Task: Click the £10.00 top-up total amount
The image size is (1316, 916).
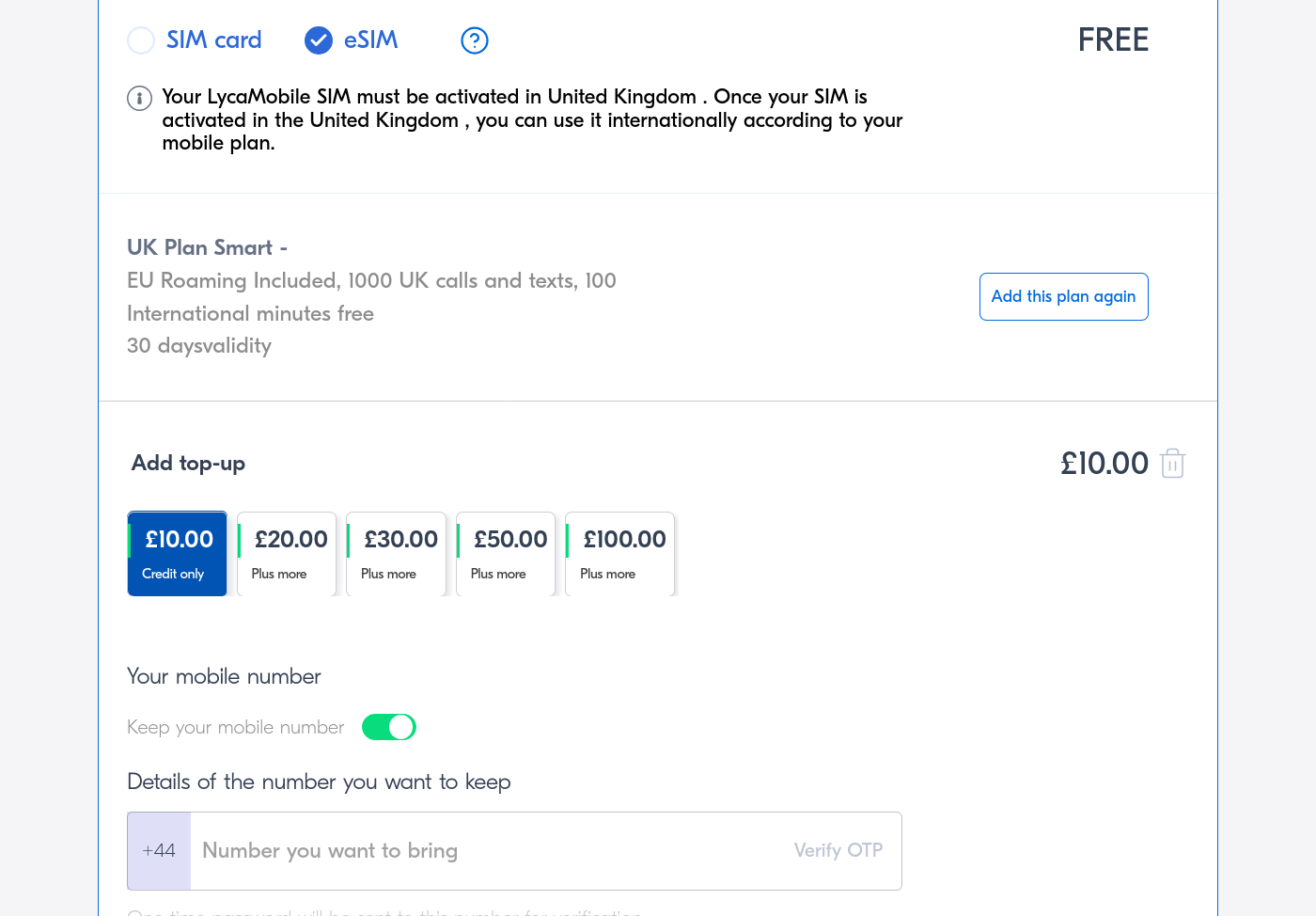Action: (1104, 463)
